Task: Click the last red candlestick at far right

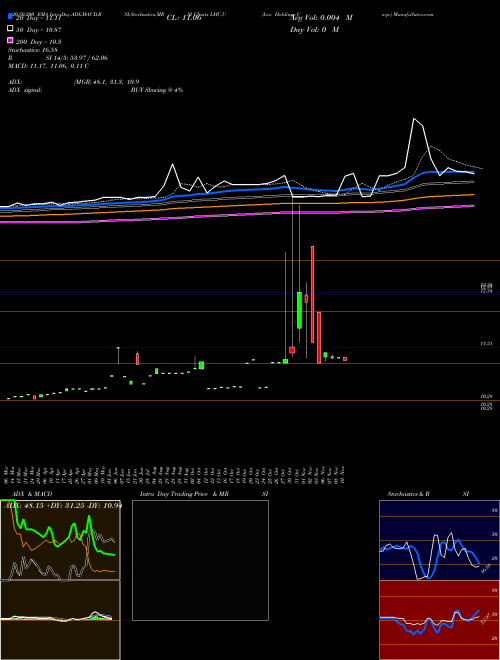Action: [345, 359]
